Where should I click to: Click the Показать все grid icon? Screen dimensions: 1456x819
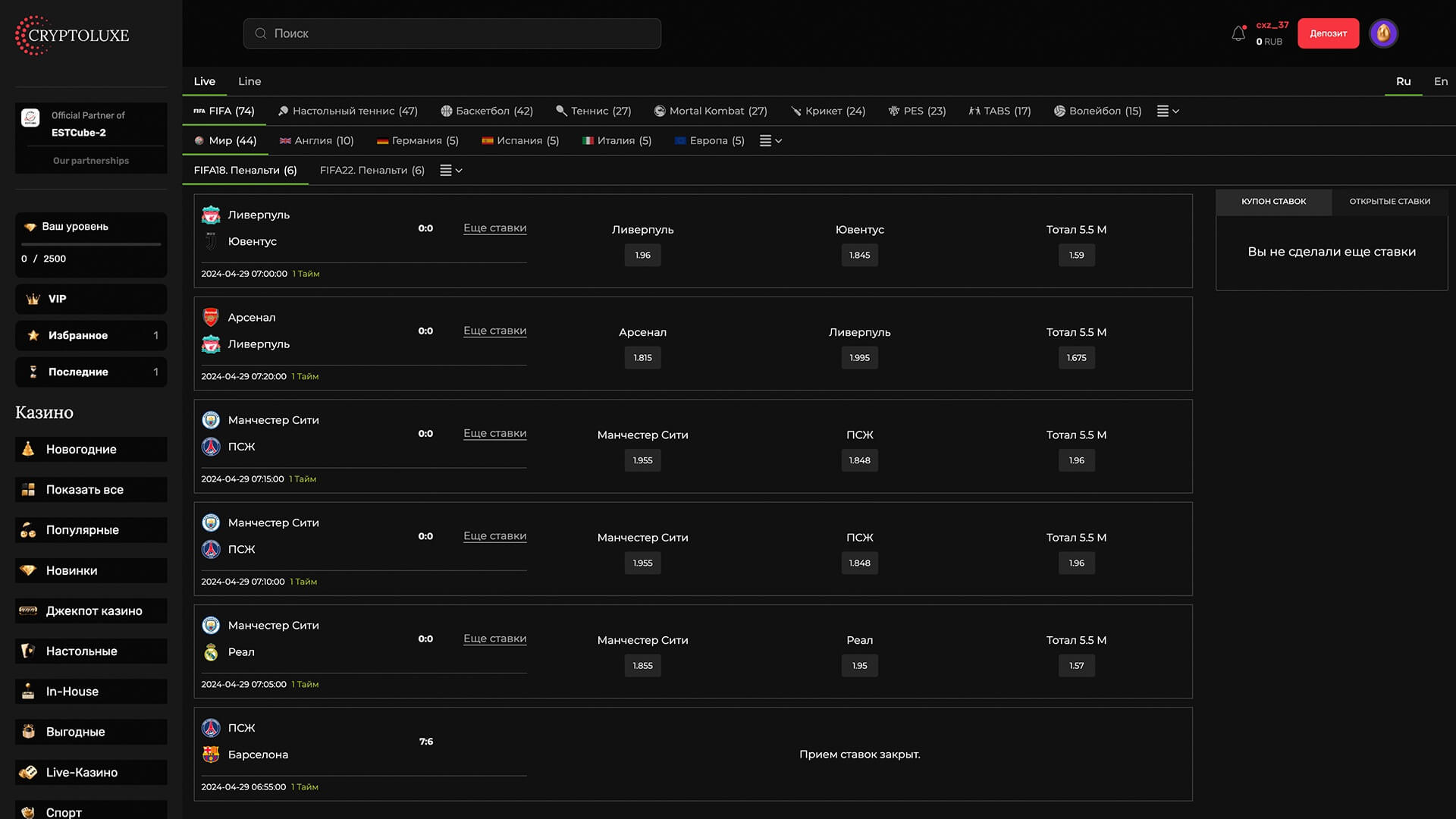click(28, 489)
